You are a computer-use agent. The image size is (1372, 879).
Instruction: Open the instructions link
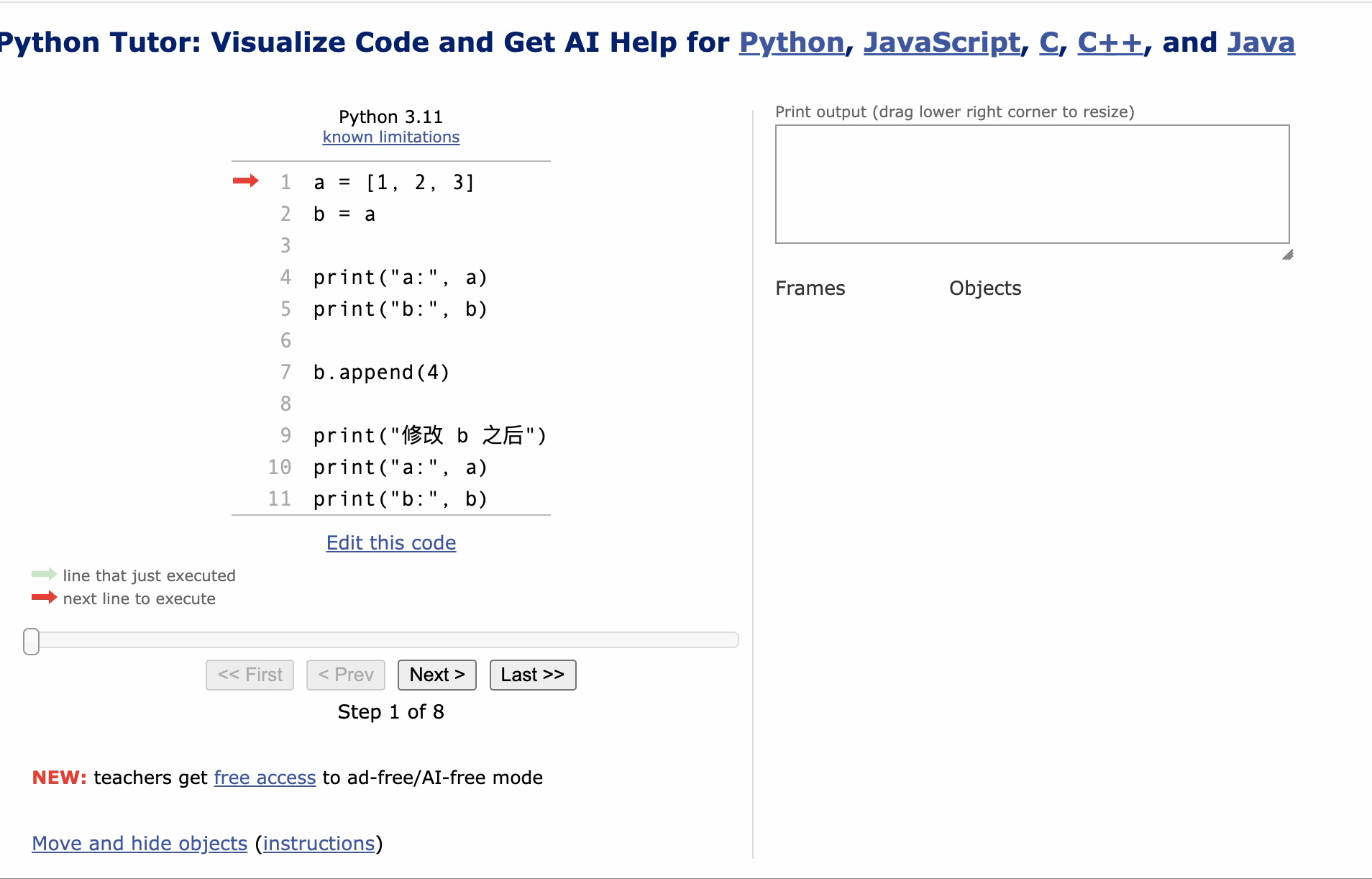point(320,843)
